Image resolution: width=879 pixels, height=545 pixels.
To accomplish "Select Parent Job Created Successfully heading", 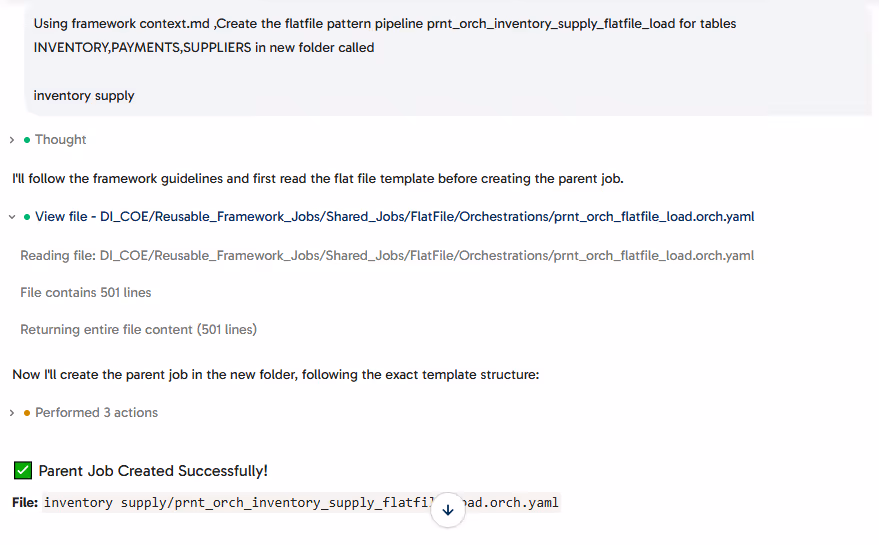I will [x=152, y=471].
